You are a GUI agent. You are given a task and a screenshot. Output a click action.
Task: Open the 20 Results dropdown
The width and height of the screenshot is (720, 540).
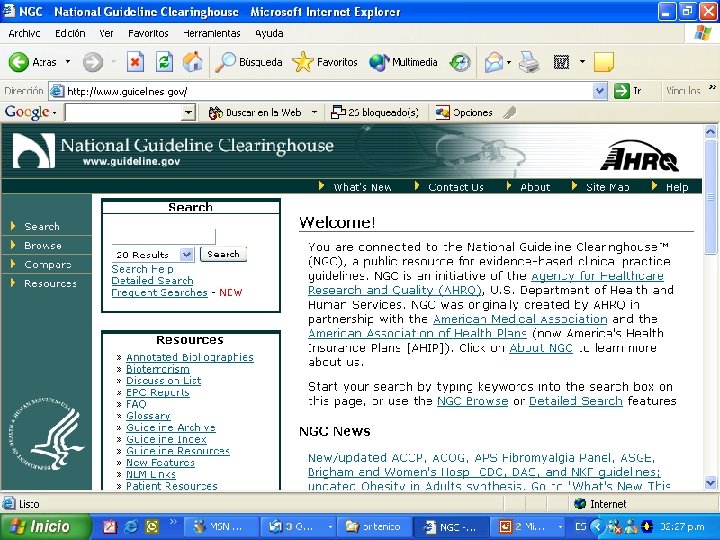coord(186,254)
